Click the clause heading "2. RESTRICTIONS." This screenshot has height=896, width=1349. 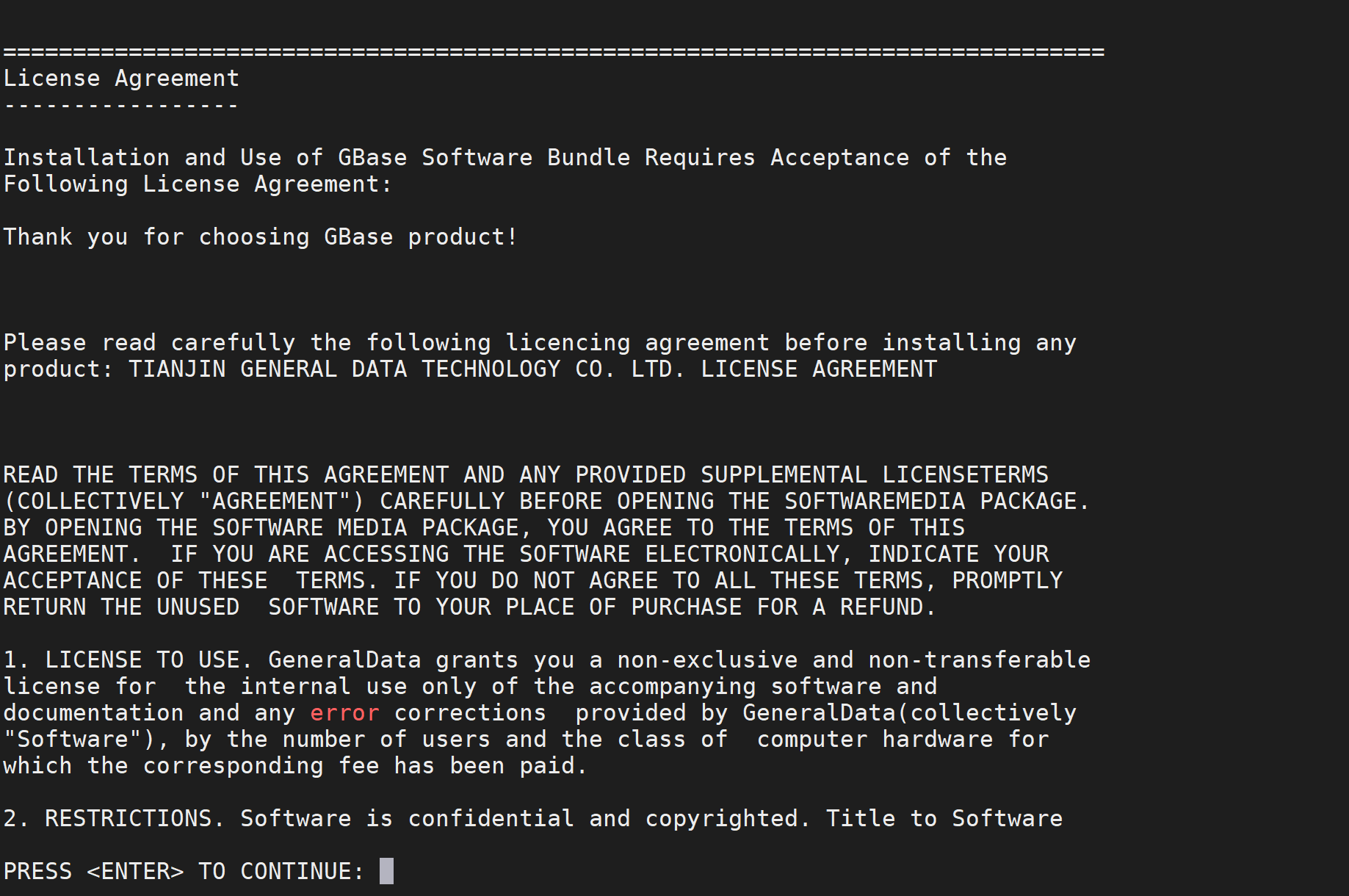click(115, 819)
